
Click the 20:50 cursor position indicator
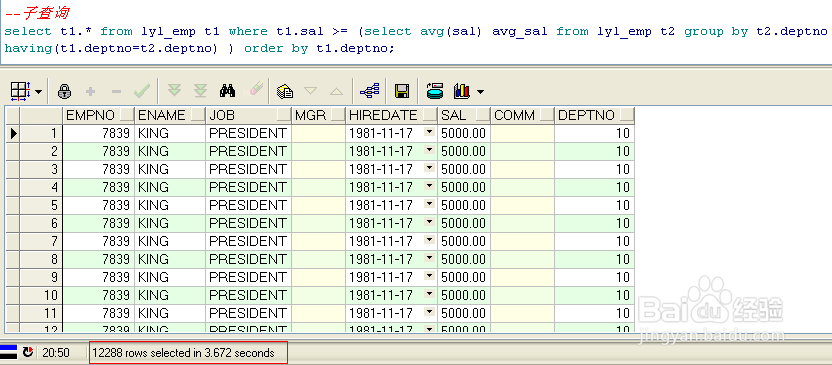coord(56,353)
